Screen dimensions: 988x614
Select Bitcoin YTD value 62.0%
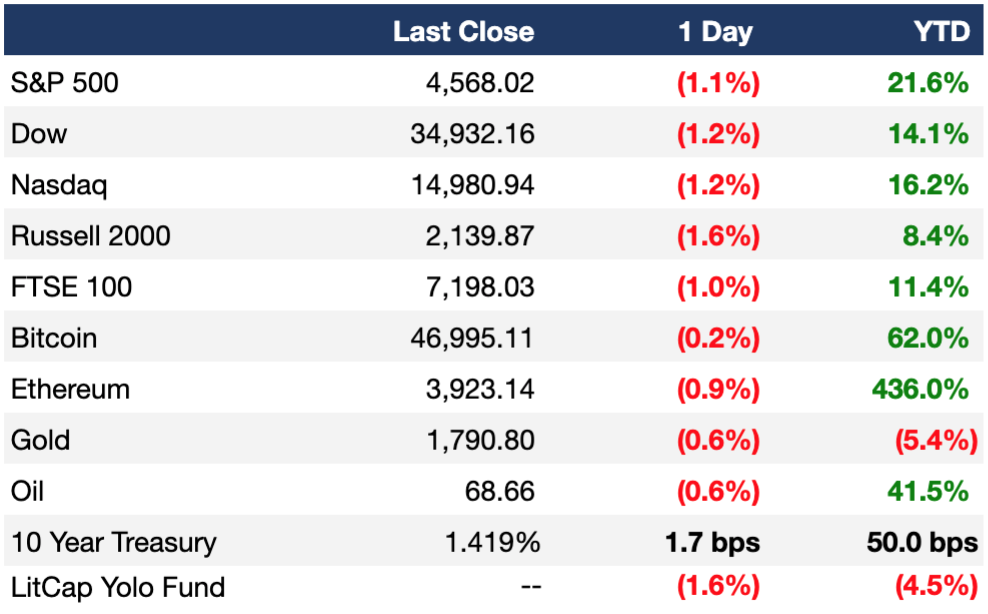click(x=928, y=338)
